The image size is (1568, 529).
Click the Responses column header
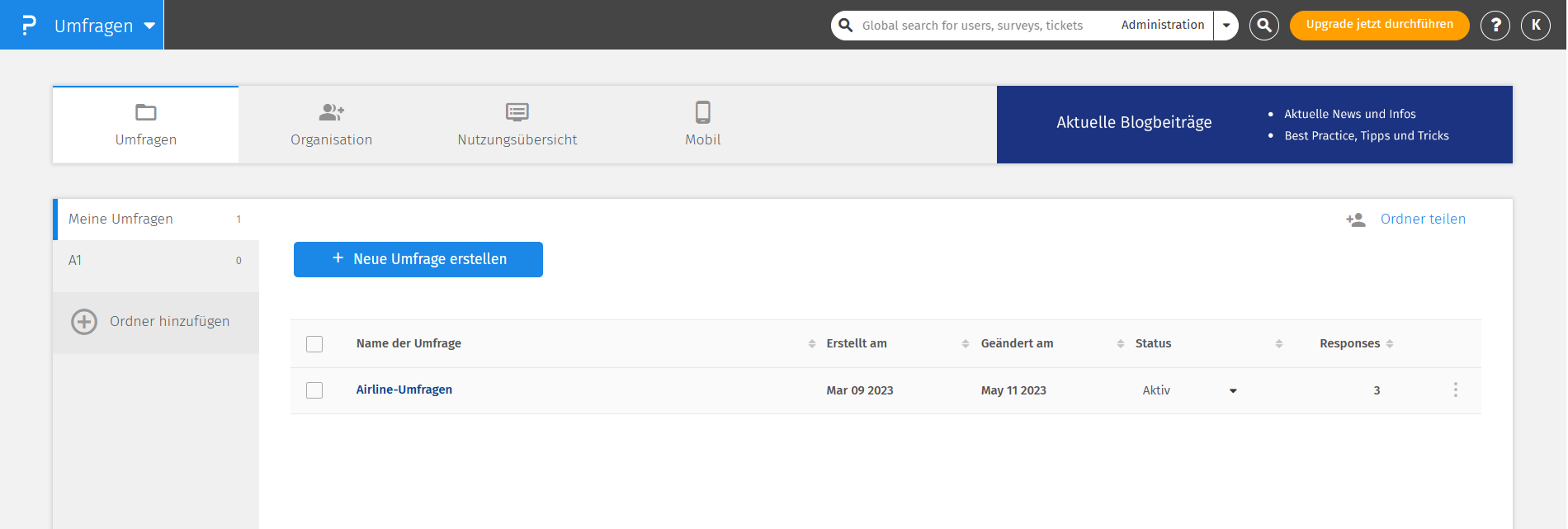point(1349,343)
